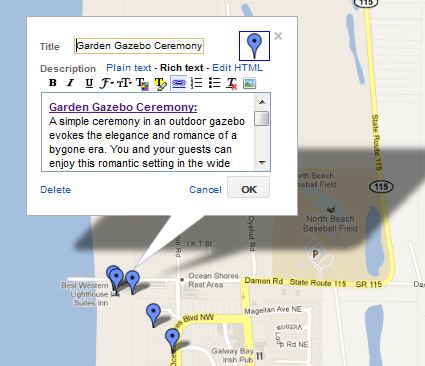Image resolution: width=425 pixels, height=366 pixels.
Task: Click the Garden Gazebo Ceremony heading link
Action: pos(123,107)
